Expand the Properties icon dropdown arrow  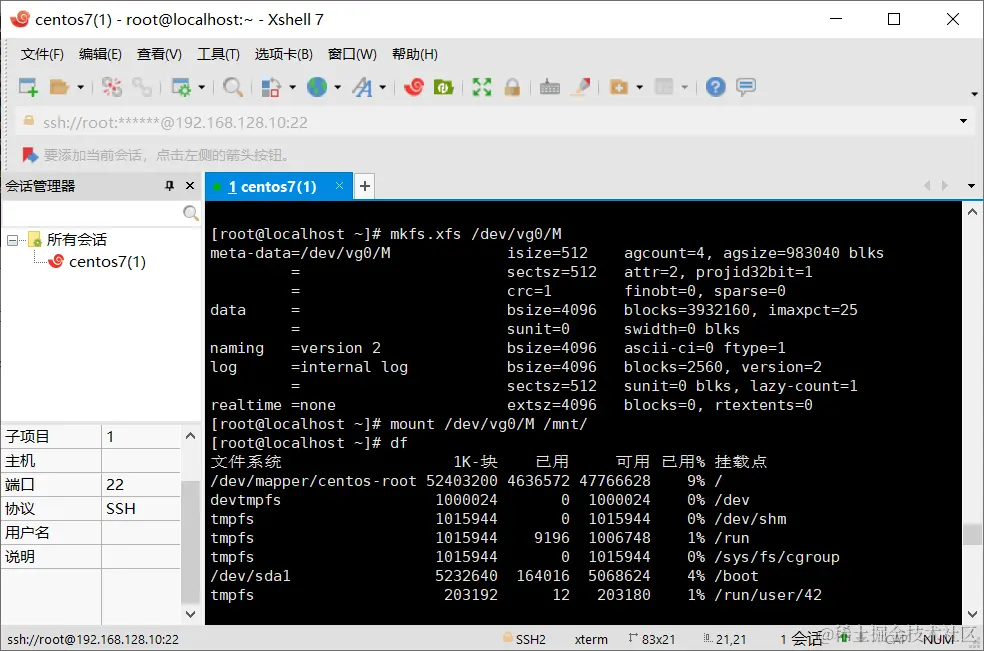coord(201,87)
